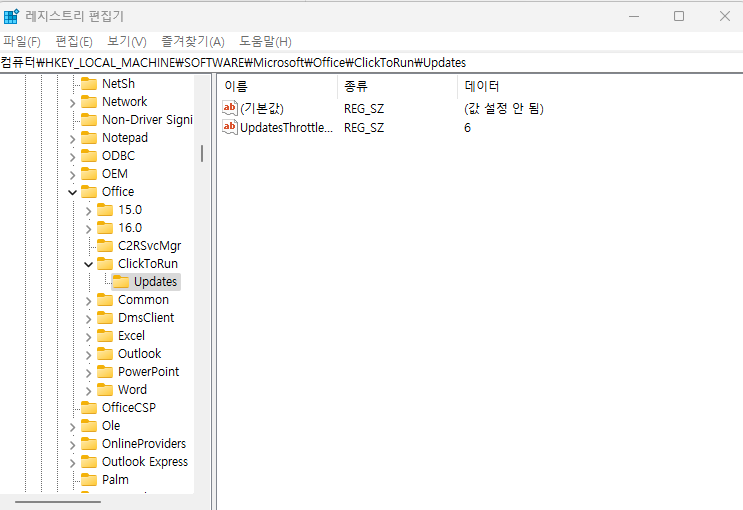Select the Excel key label
743x510 pixels.
131,336
